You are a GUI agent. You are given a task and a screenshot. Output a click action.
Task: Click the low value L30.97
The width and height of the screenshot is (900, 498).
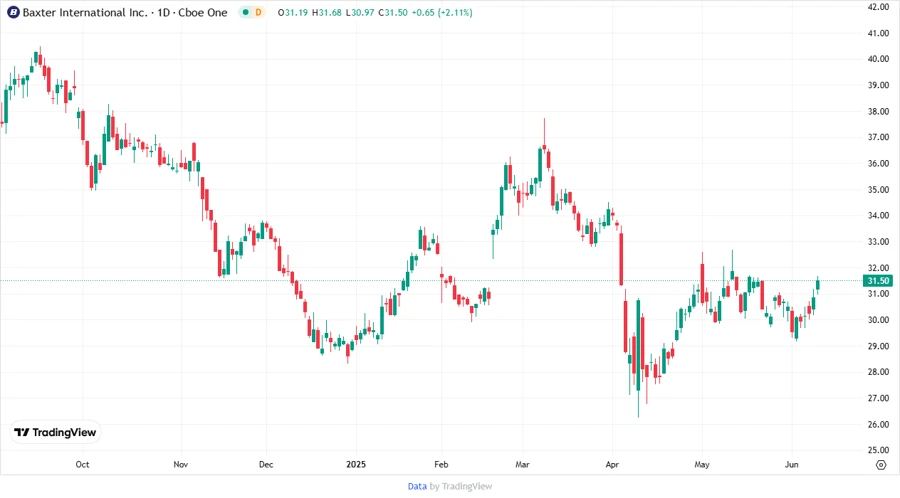[360, 12]
